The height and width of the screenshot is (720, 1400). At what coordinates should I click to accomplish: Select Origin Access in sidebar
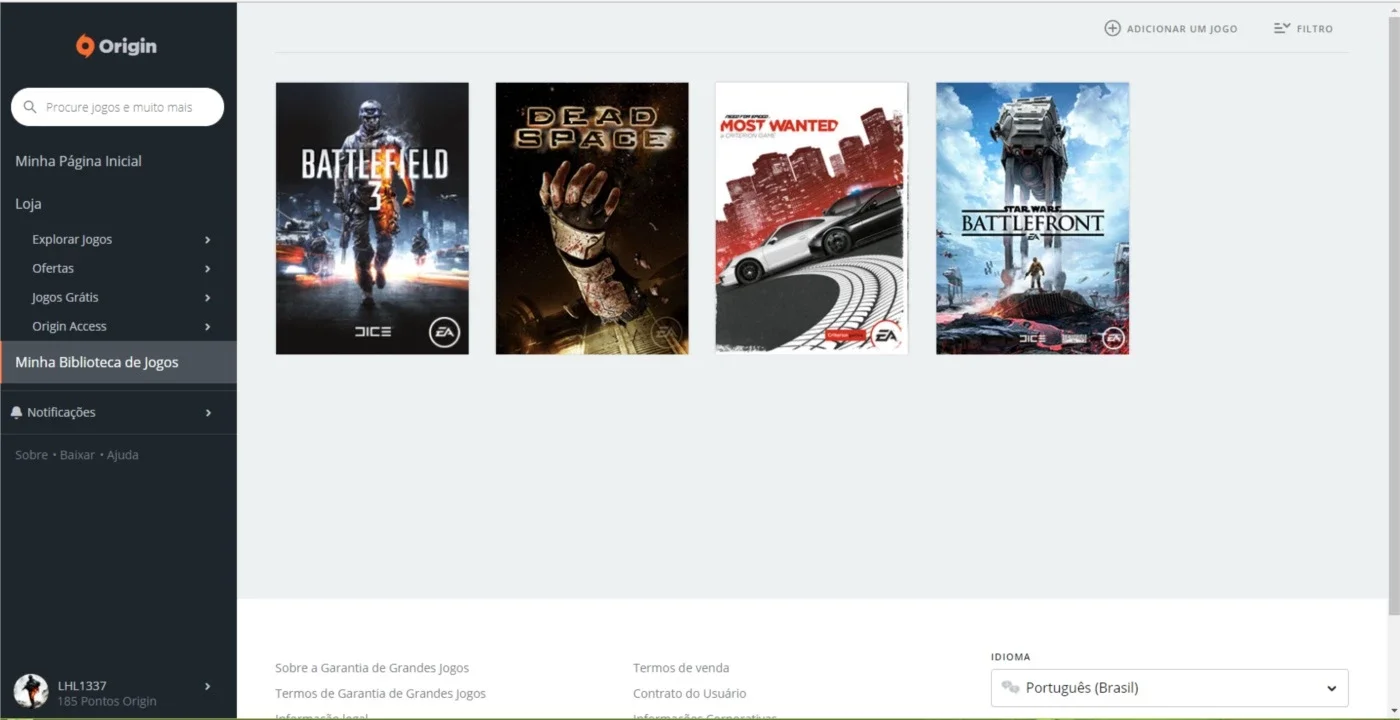pyautogui.click(x=69, y=327)
